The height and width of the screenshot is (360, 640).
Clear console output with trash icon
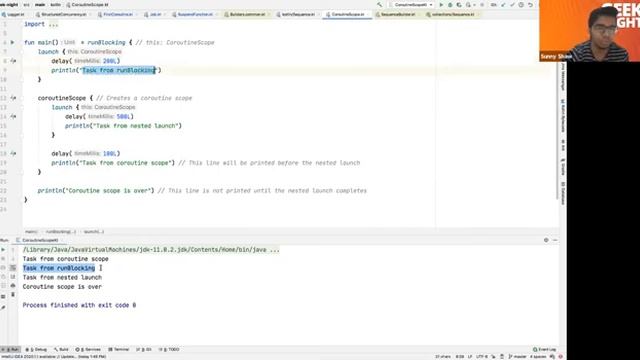(x=13, y=295)
